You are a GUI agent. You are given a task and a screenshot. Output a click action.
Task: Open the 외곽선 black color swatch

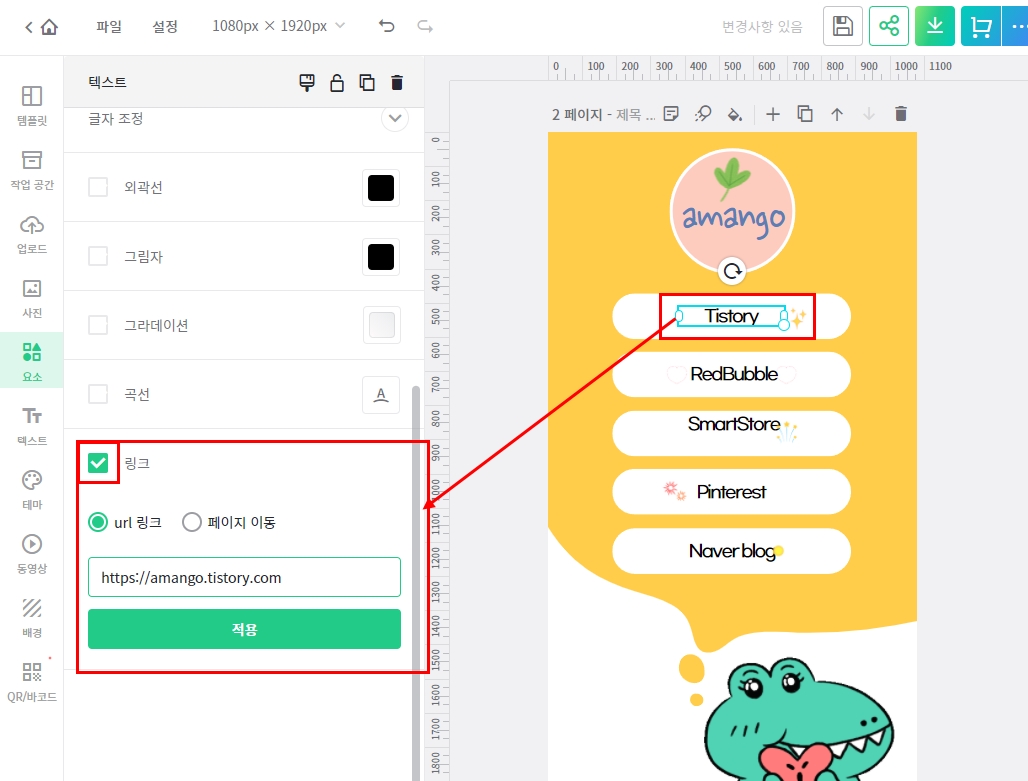381,188
